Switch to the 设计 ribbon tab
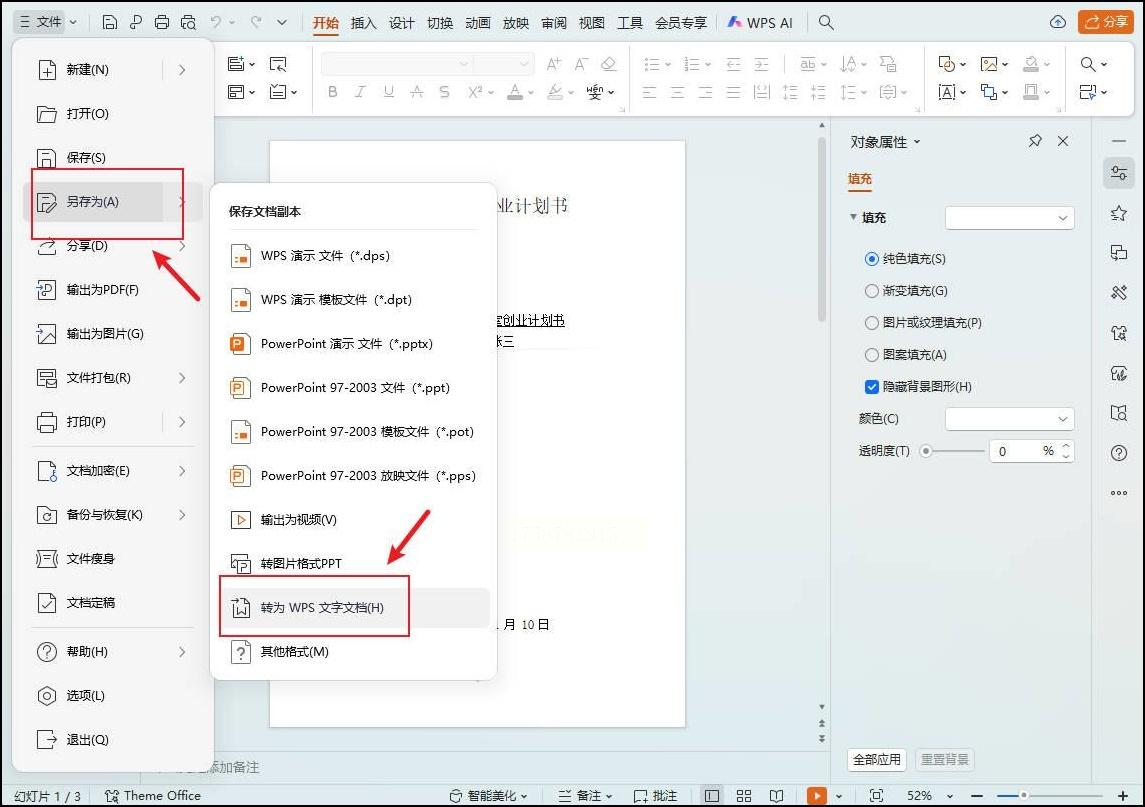Screen dimensions: 1145x807 tap(401, 23)
